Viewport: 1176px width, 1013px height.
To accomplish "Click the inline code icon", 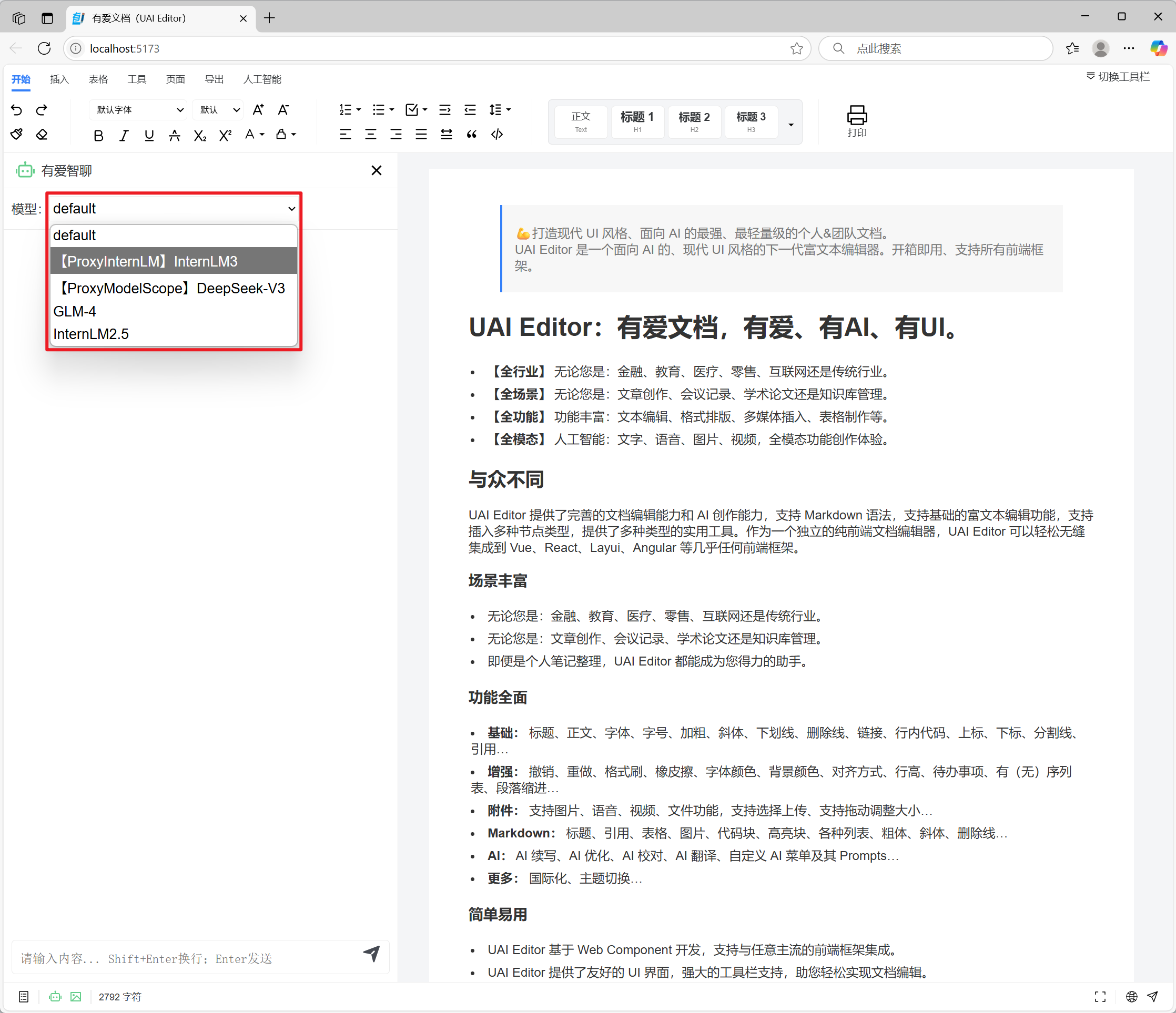I will pos(497,135).
